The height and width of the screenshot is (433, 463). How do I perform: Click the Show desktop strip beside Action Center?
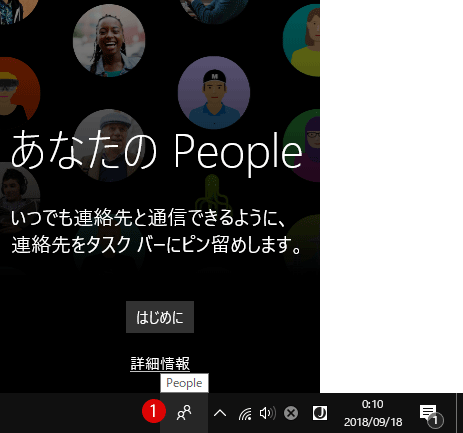(460, 413)
